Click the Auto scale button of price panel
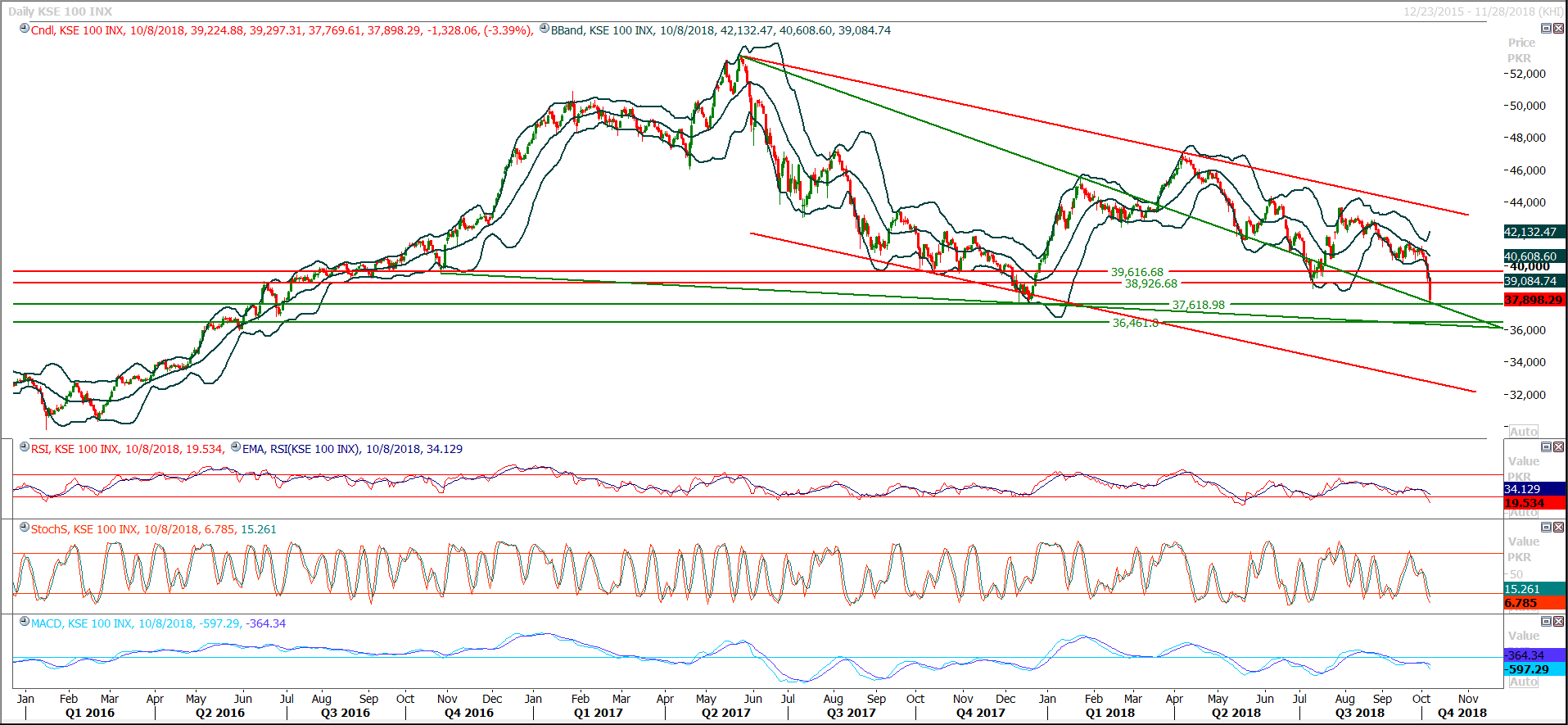Viewport: 1568px width, 725px height. point(1524,432)
